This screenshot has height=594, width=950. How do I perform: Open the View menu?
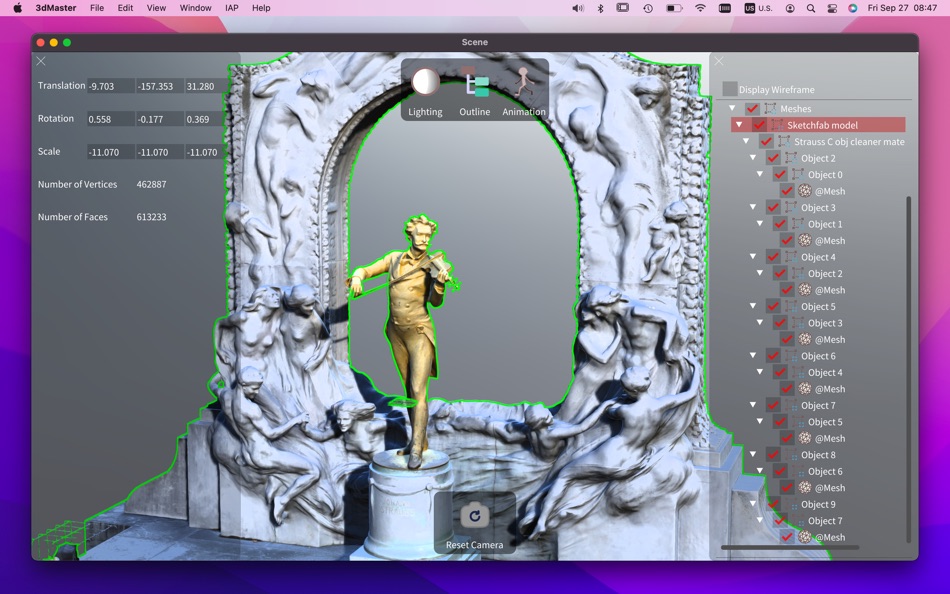pos(156,8)
